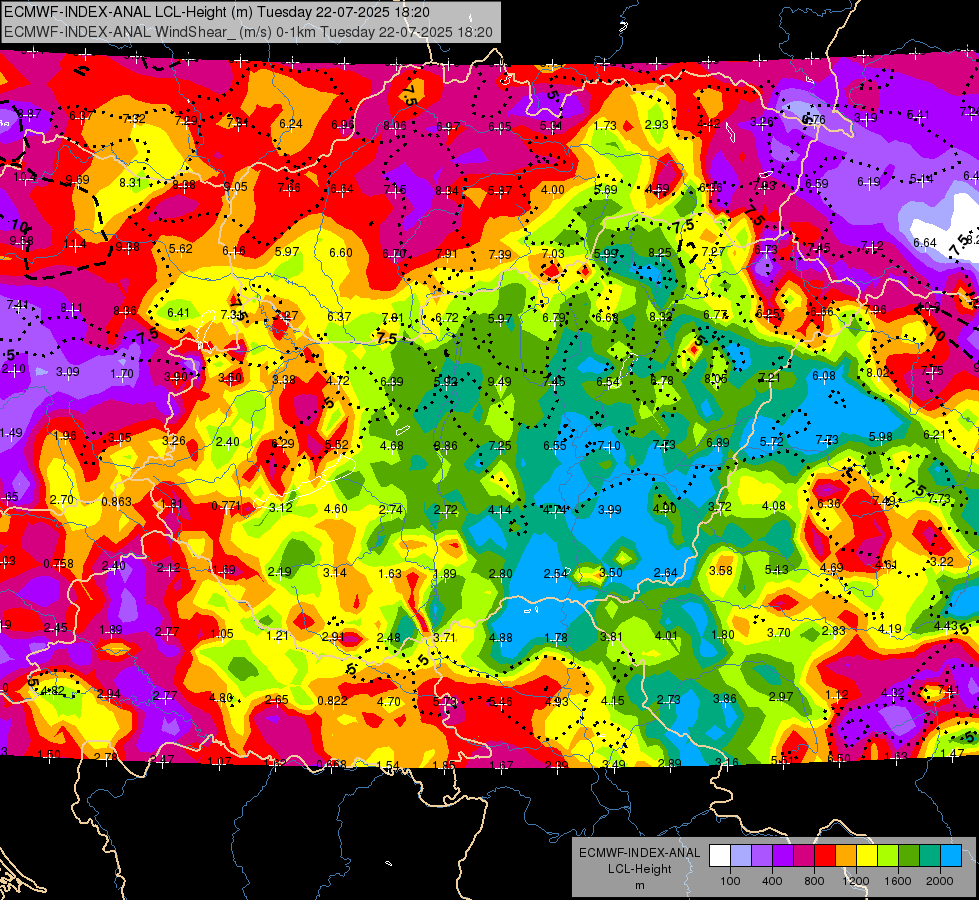Click the wind shear value "7.03"
This screenshot has width=979, height=900.
(x=553, y=254)
